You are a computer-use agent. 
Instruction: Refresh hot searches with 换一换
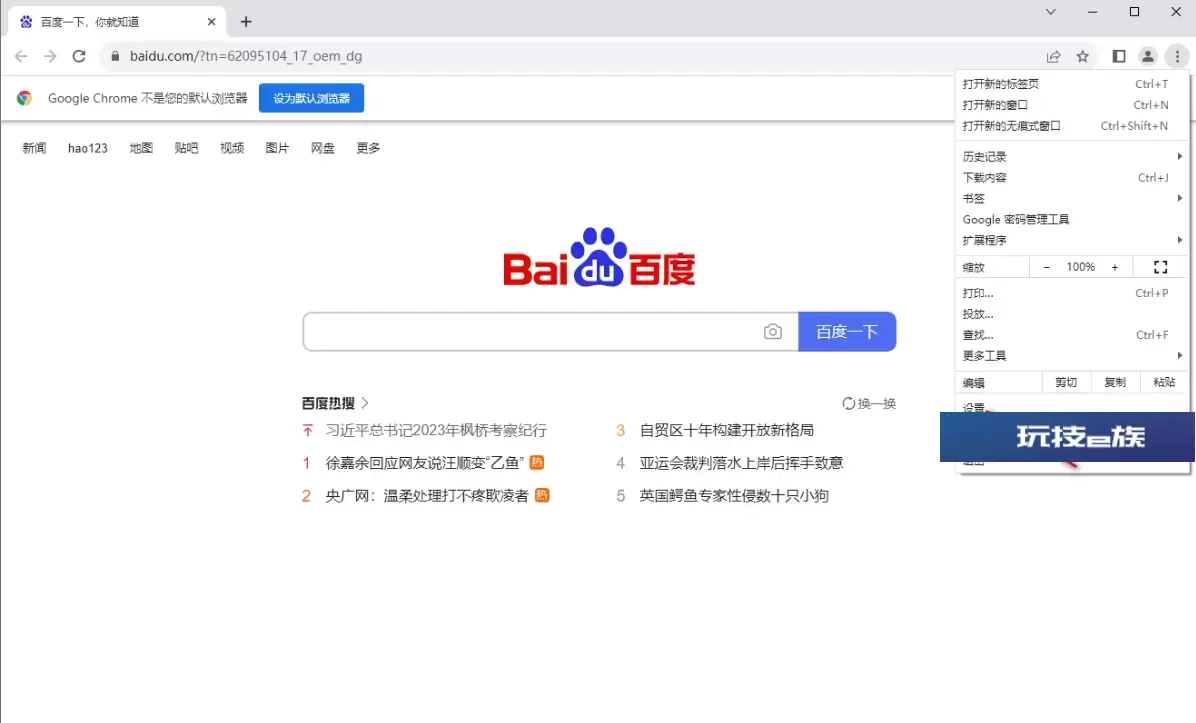[869, 403]
